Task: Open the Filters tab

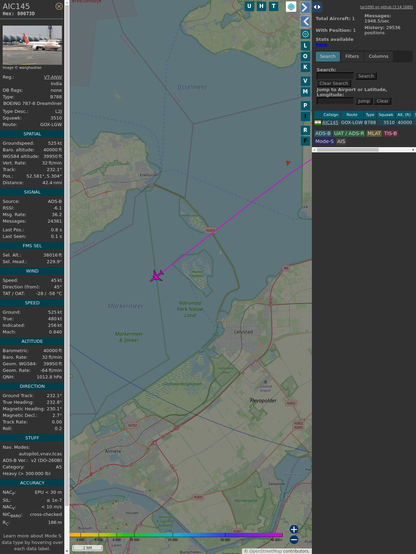Action: point(352,56)
